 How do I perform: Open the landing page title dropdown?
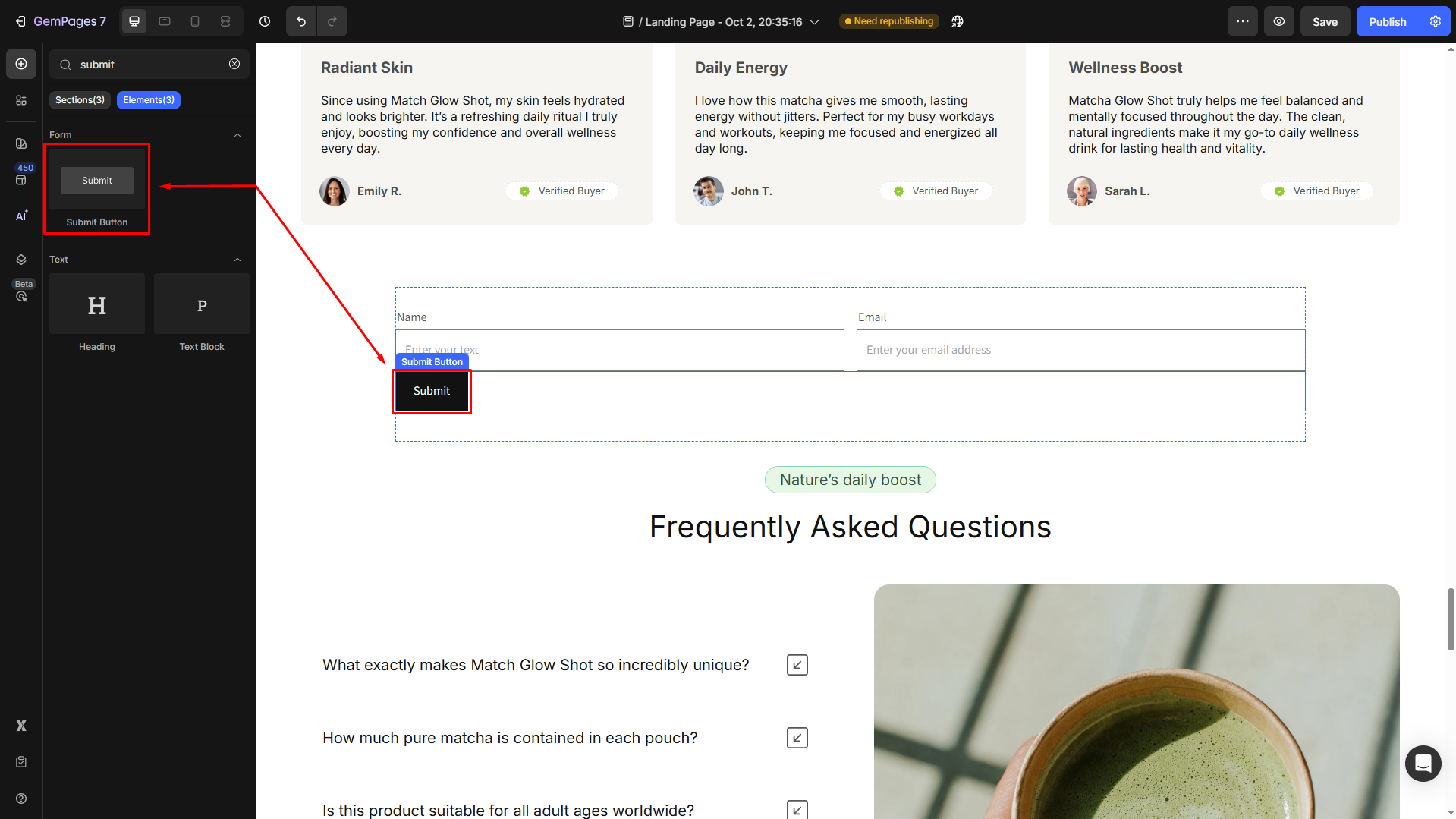815,22
